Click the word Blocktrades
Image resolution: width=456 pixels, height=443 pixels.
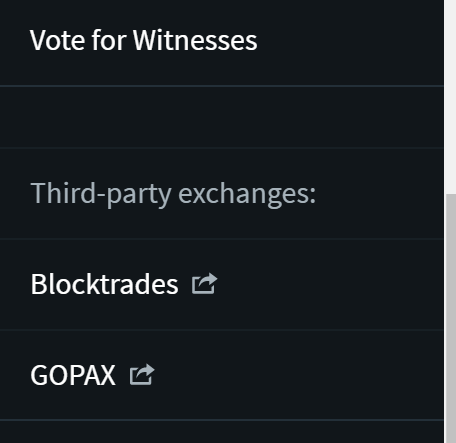tap(104, 284)
